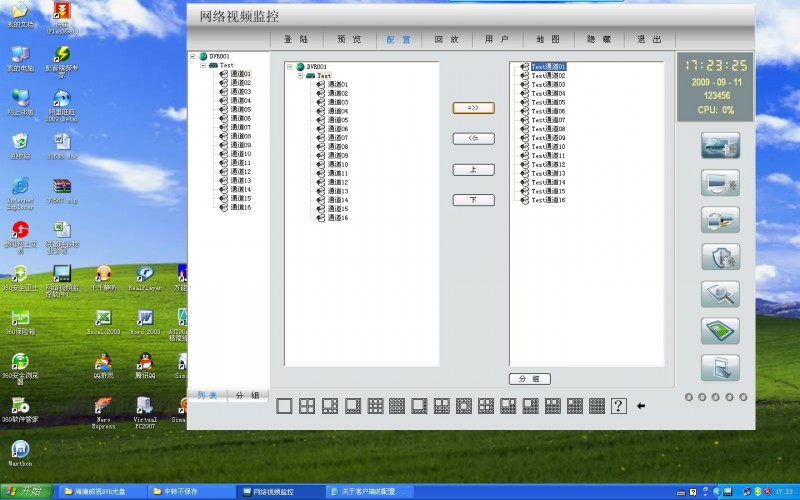Select the 3x3 nine-window layout icon
Image resolution: width=800 pixels, height=500 pixels.
(375, 406)
